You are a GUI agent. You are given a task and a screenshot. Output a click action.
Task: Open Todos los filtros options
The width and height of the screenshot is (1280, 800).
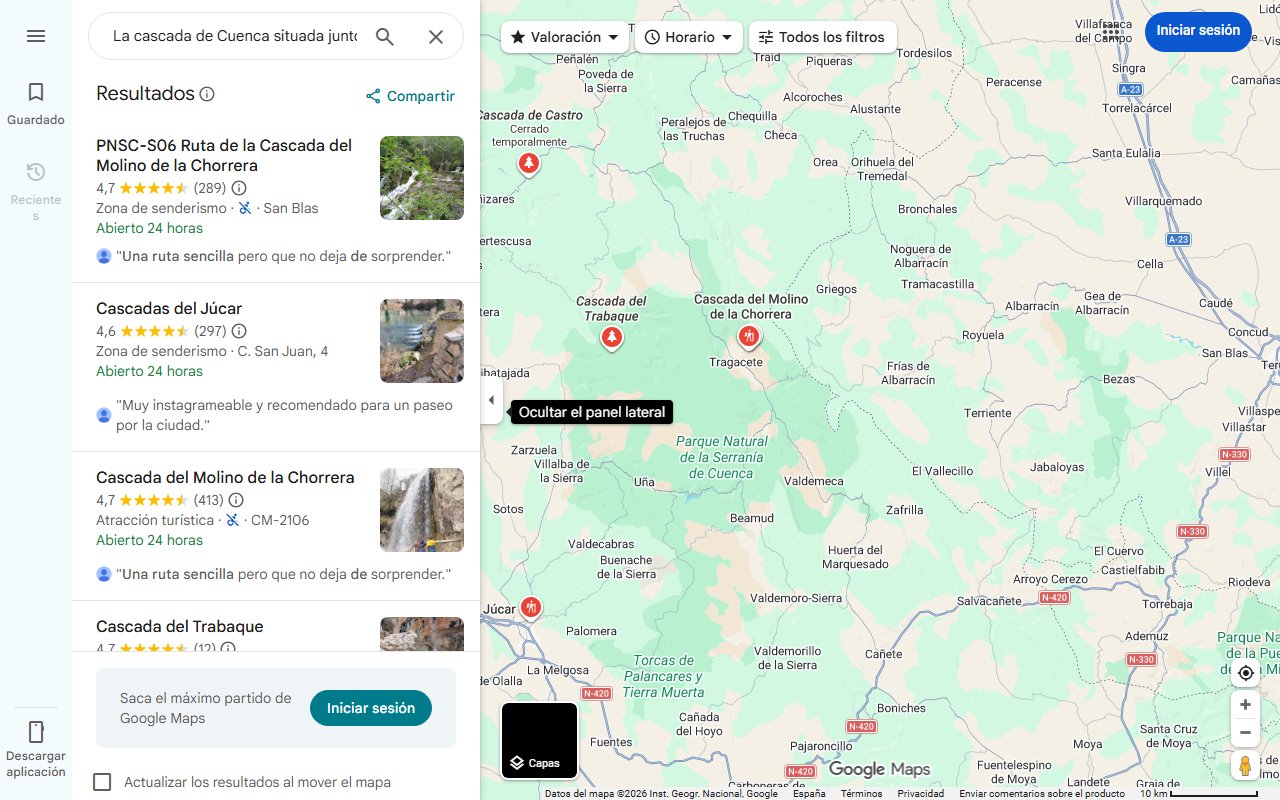click(x=822, y=36)
